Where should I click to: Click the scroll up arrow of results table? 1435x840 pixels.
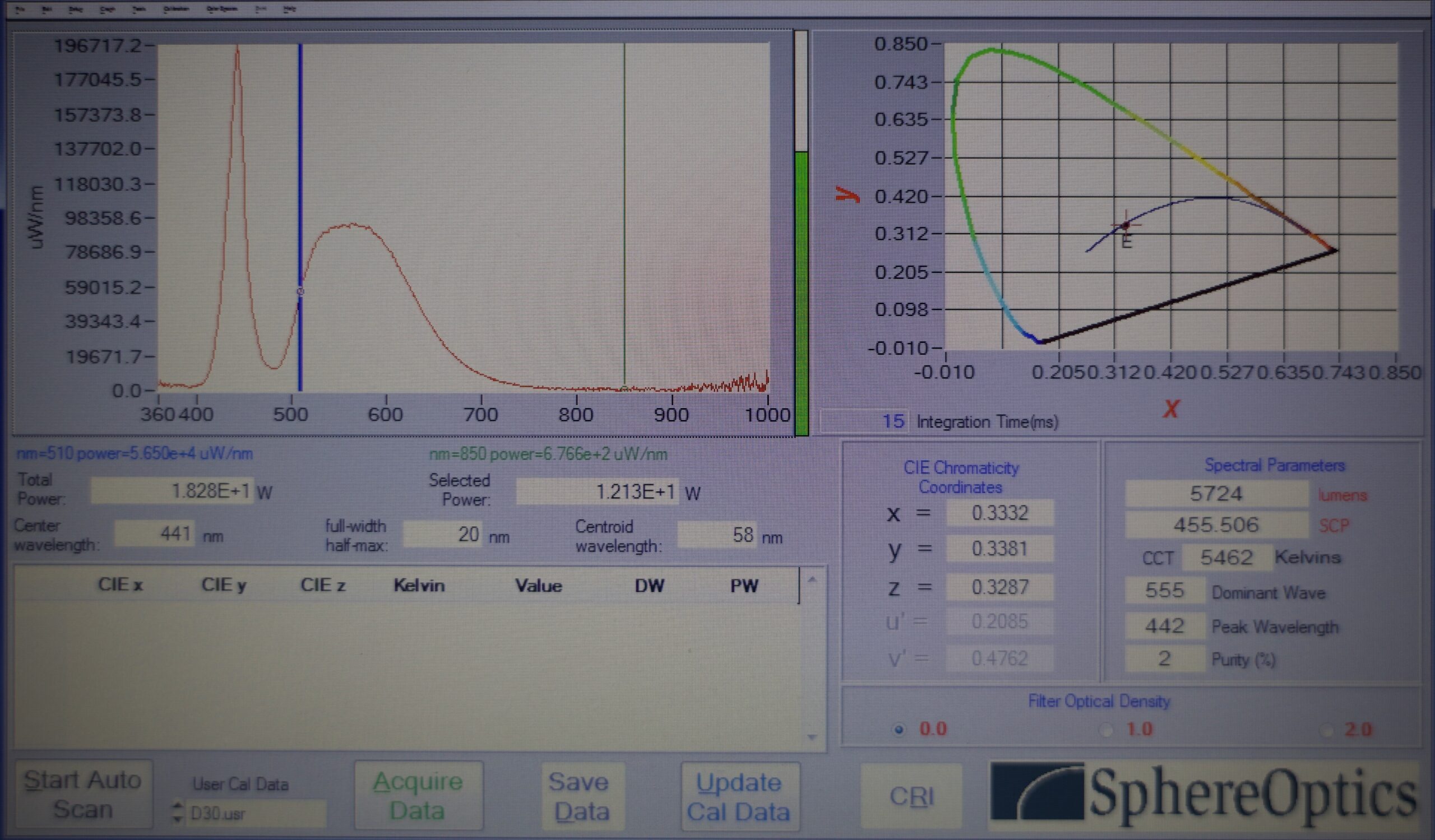813,581
